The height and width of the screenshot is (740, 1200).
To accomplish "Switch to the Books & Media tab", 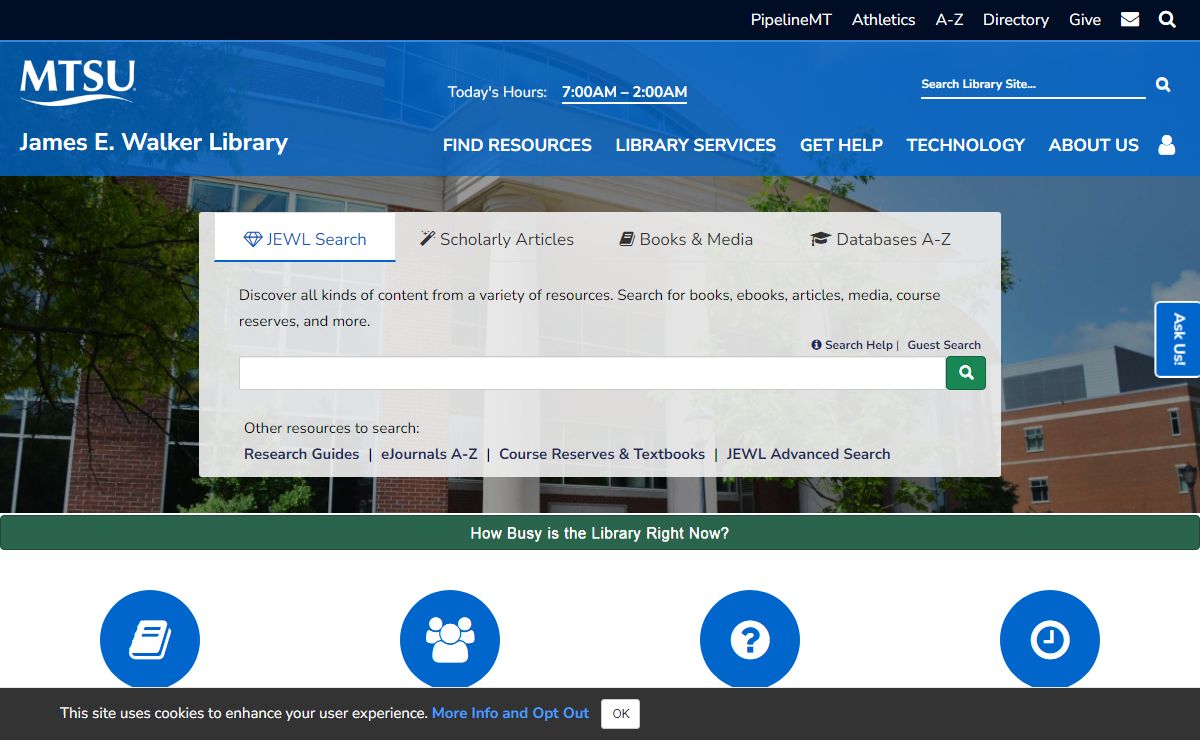I will click(686, 239).
